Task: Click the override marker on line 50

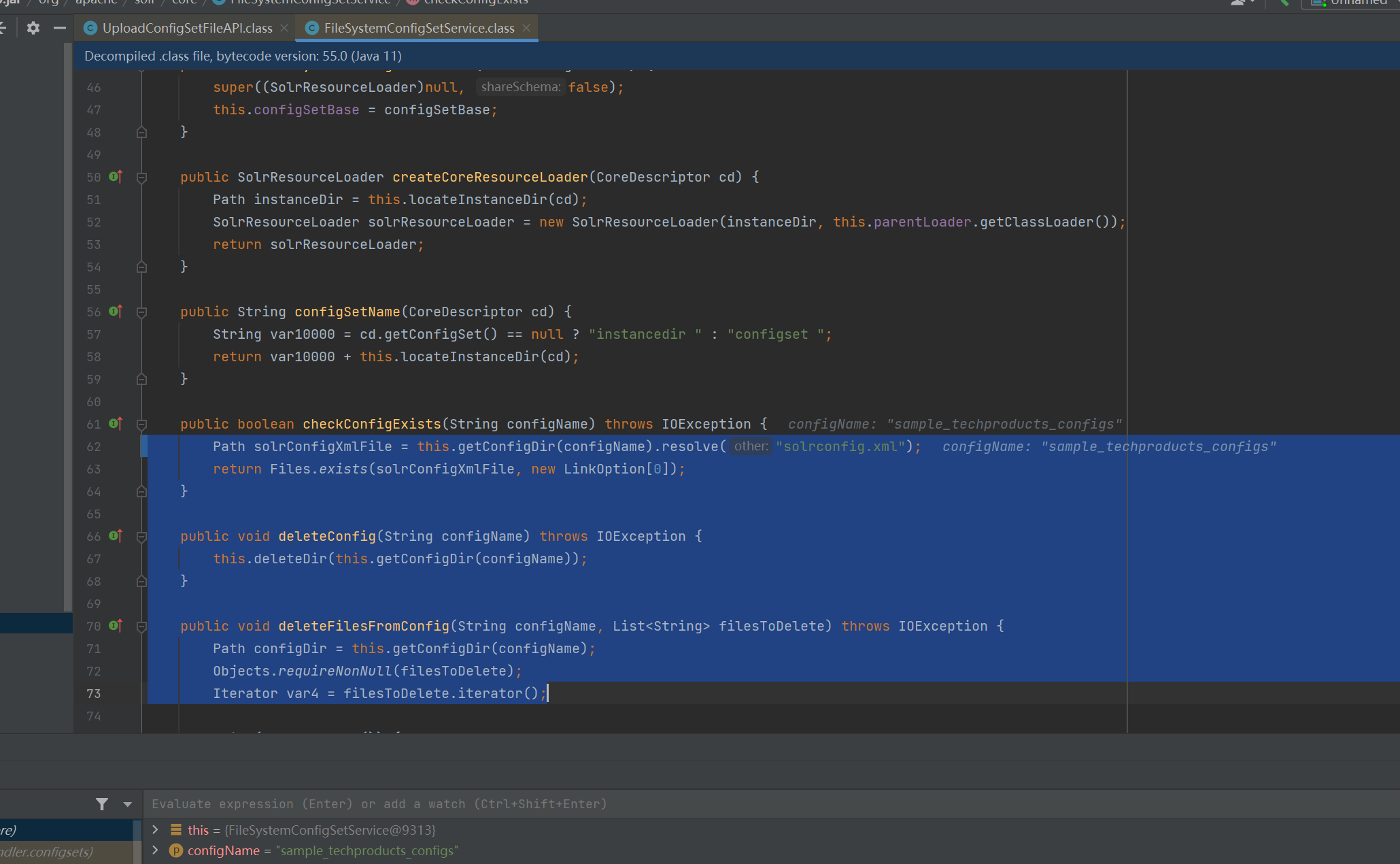Action: point(116,177)
